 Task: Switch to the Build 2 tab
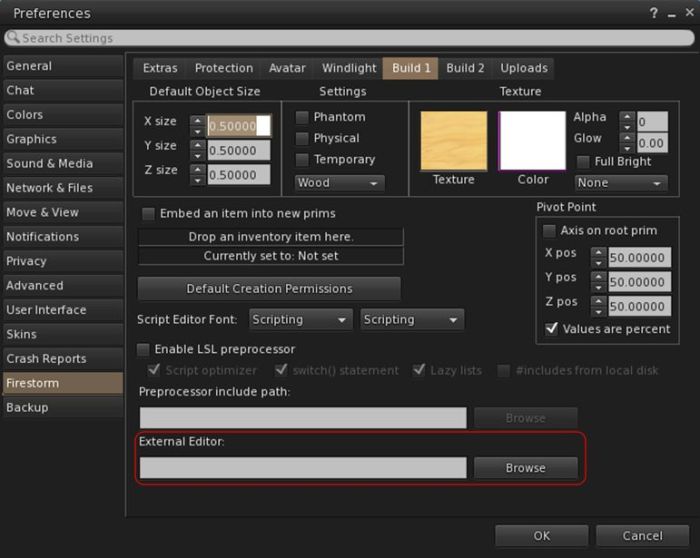coord(465,68)
